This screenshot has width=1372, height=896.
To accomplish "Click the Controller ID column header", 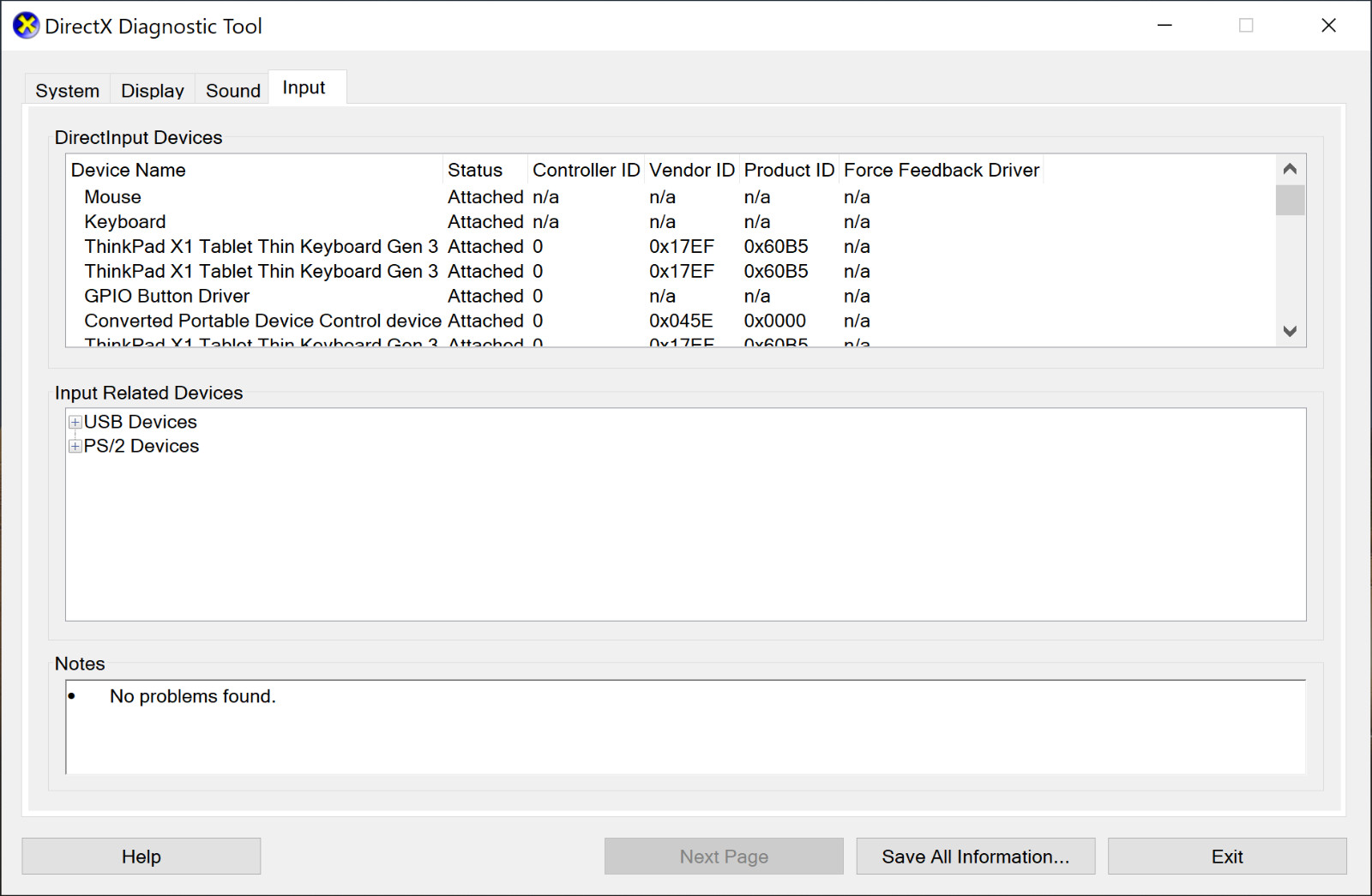I will click(x=586, y=170).
